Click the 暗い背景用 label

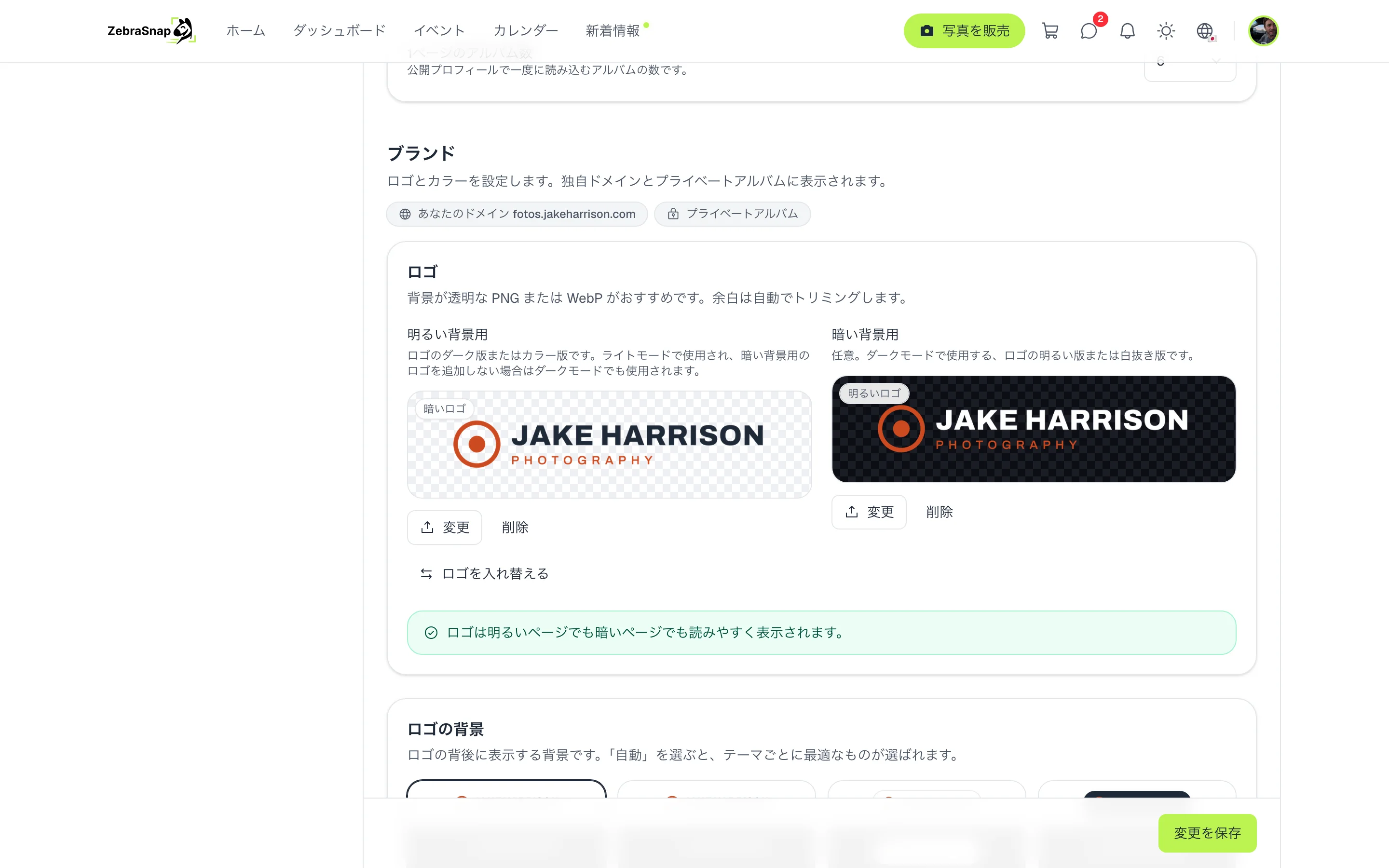pyautogui.click(x=865, y=334)
